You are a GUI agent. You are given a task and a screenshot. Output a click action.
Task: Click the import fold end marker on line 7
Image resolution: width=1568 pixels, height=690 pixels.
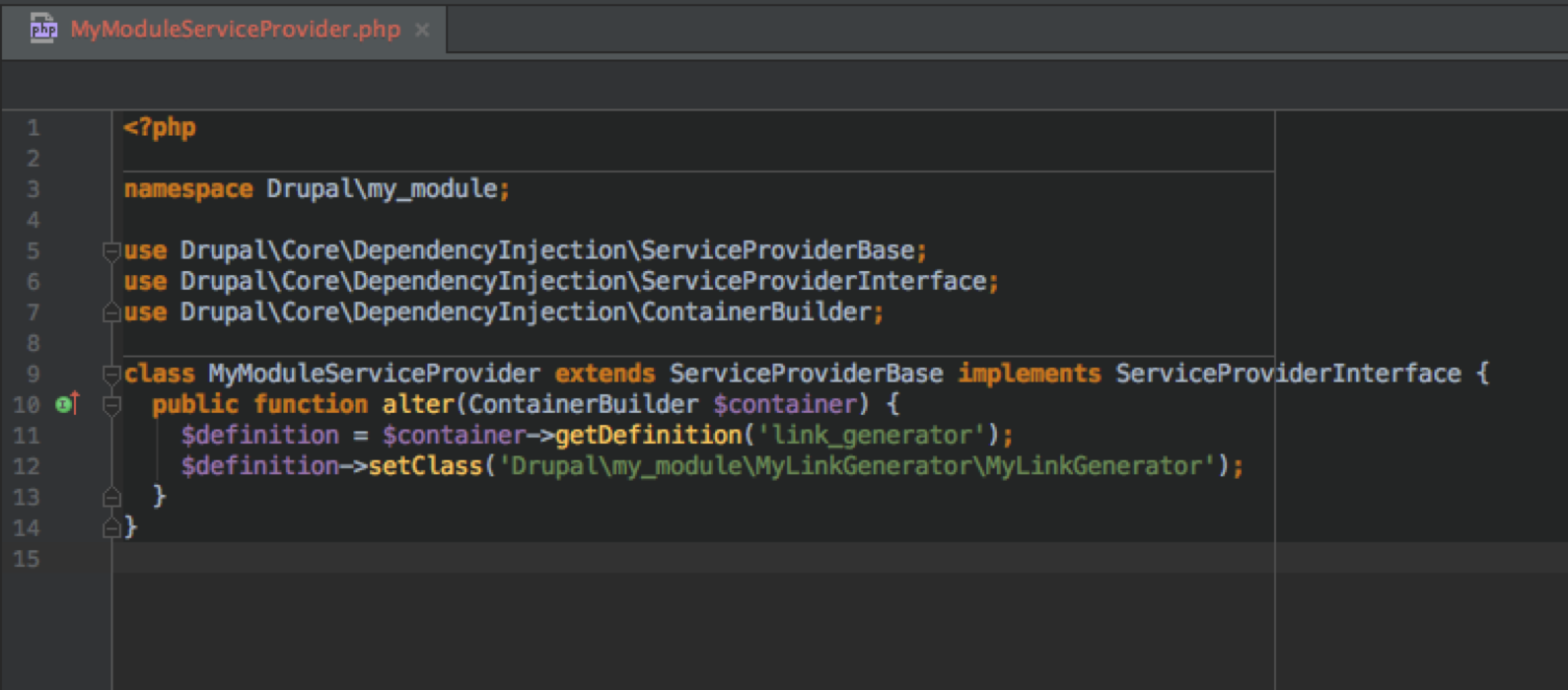pos(111,312)
